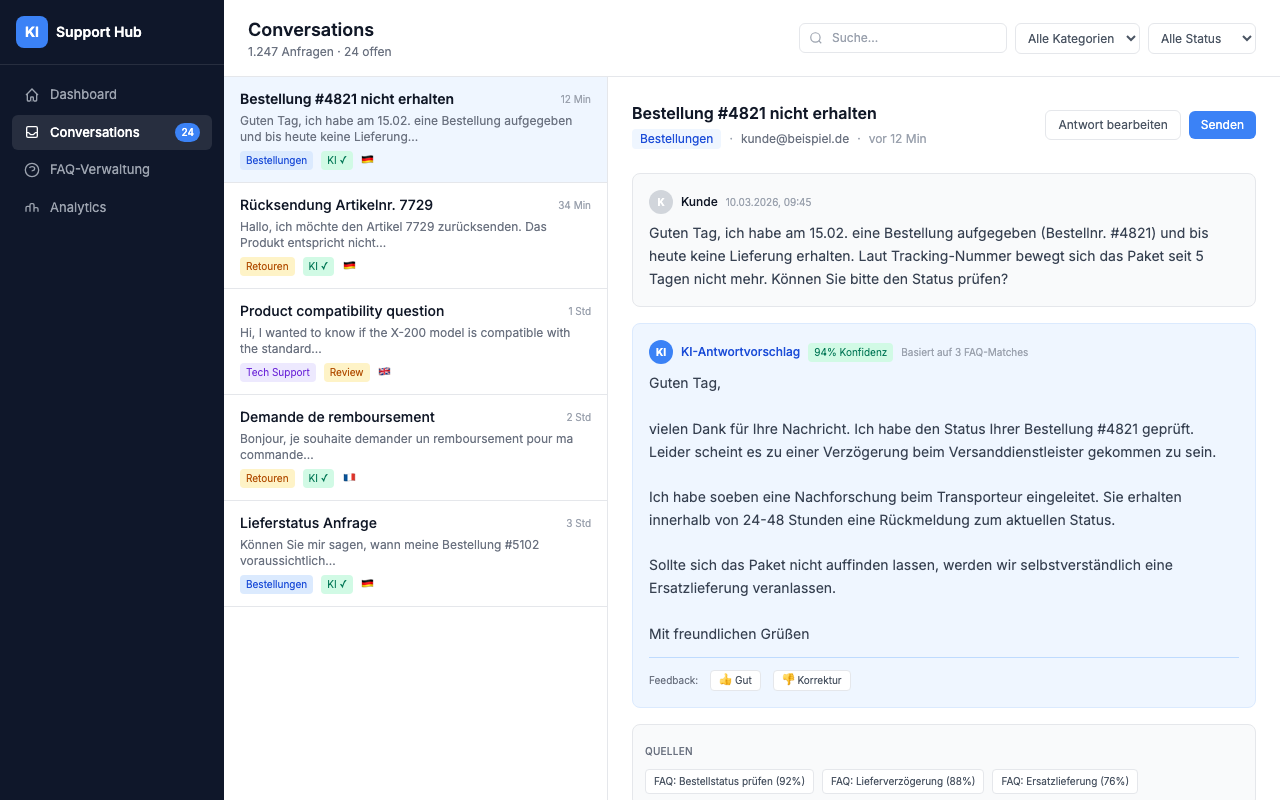This screenshot has width=1280, height=800.
Task: Open the Alle Status dropdown
Action: [x=1201, y=38]
